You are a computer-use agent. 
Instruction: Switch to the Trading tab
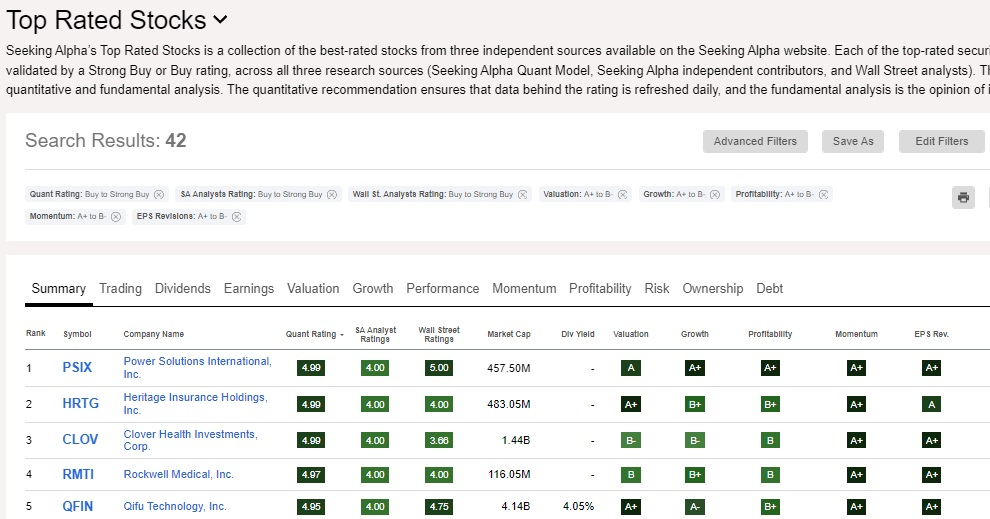coord(120,289)
